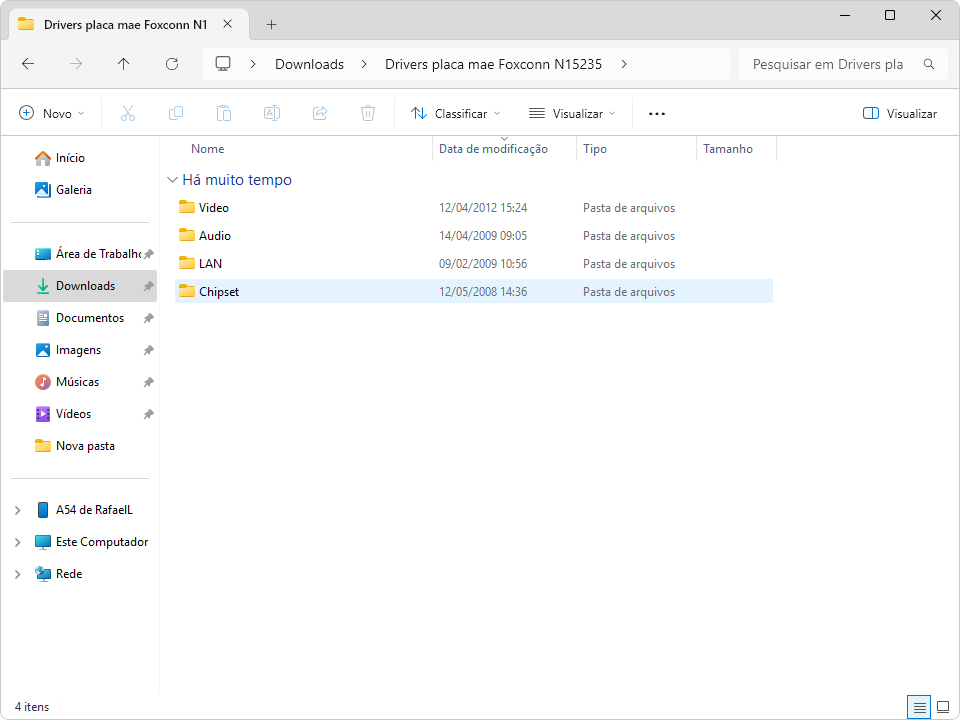Viewport: 960px width, 720px height.
Task: Toggle the Visualizar preview pane
Action: click(900, 113)
